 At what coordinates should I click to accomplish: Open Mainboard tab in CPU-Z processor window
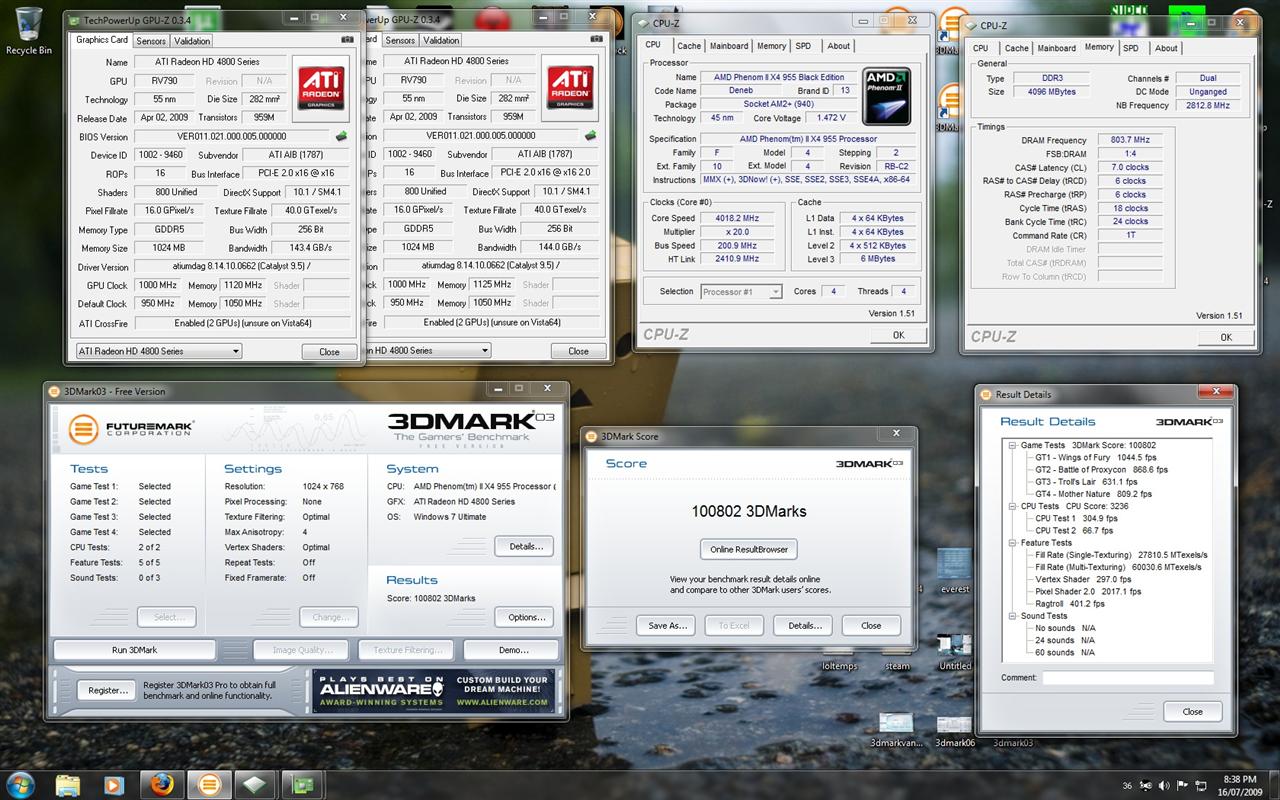point(729,46)
